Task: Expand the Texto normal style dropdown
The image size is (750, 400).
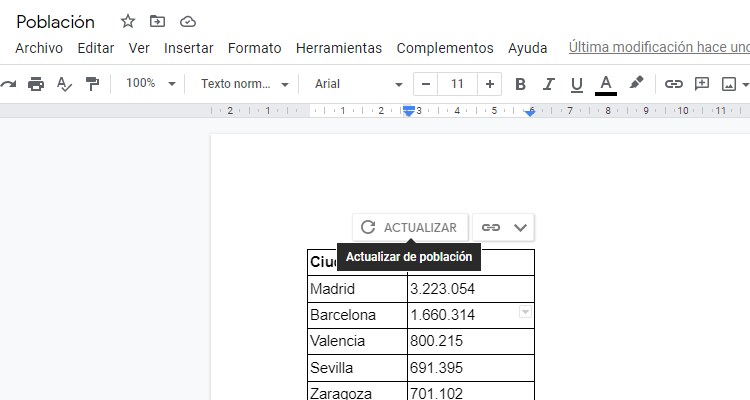Action: pos(244,84)
